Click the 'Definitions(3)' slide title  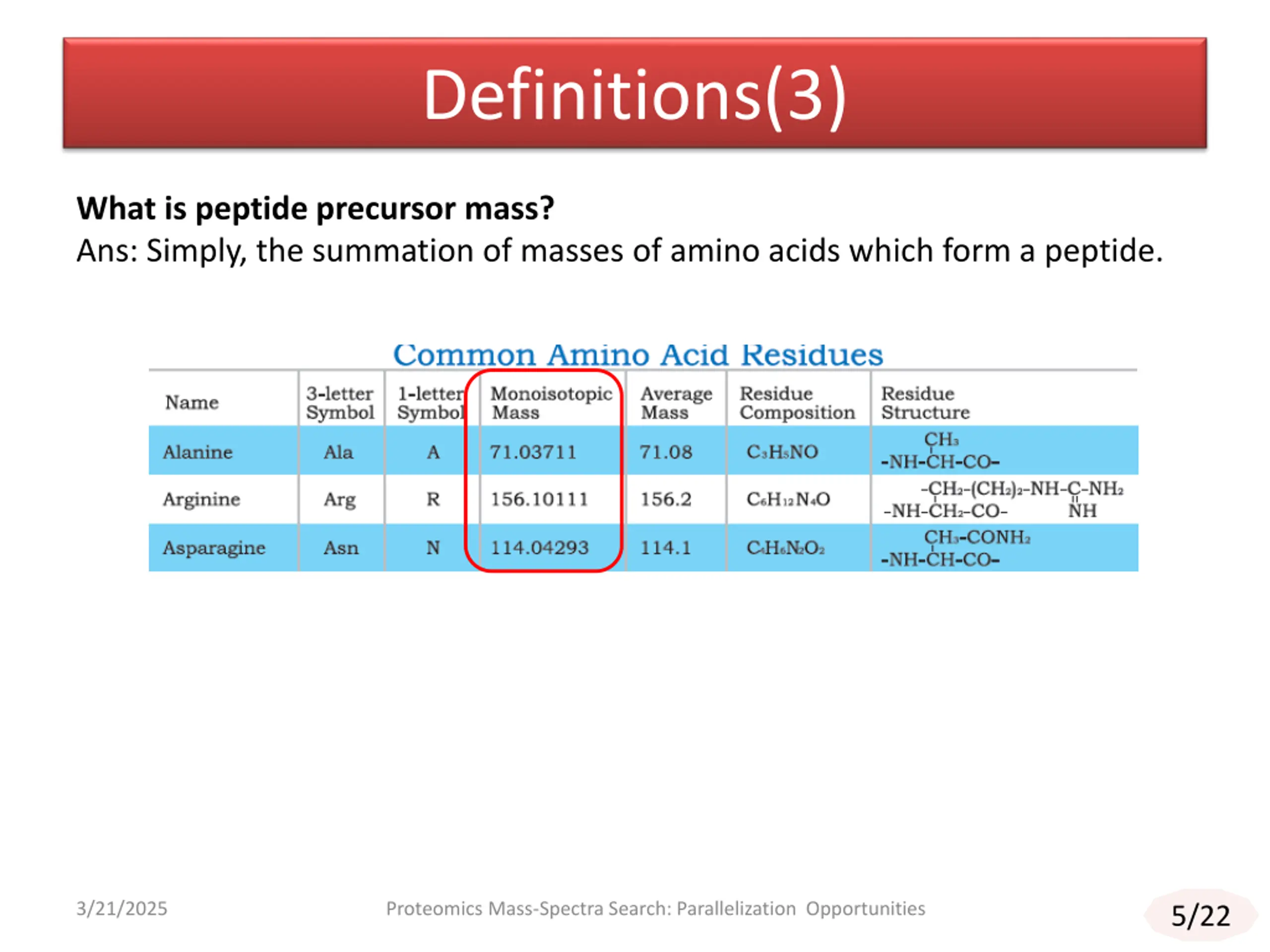click(x=635, y=95)
